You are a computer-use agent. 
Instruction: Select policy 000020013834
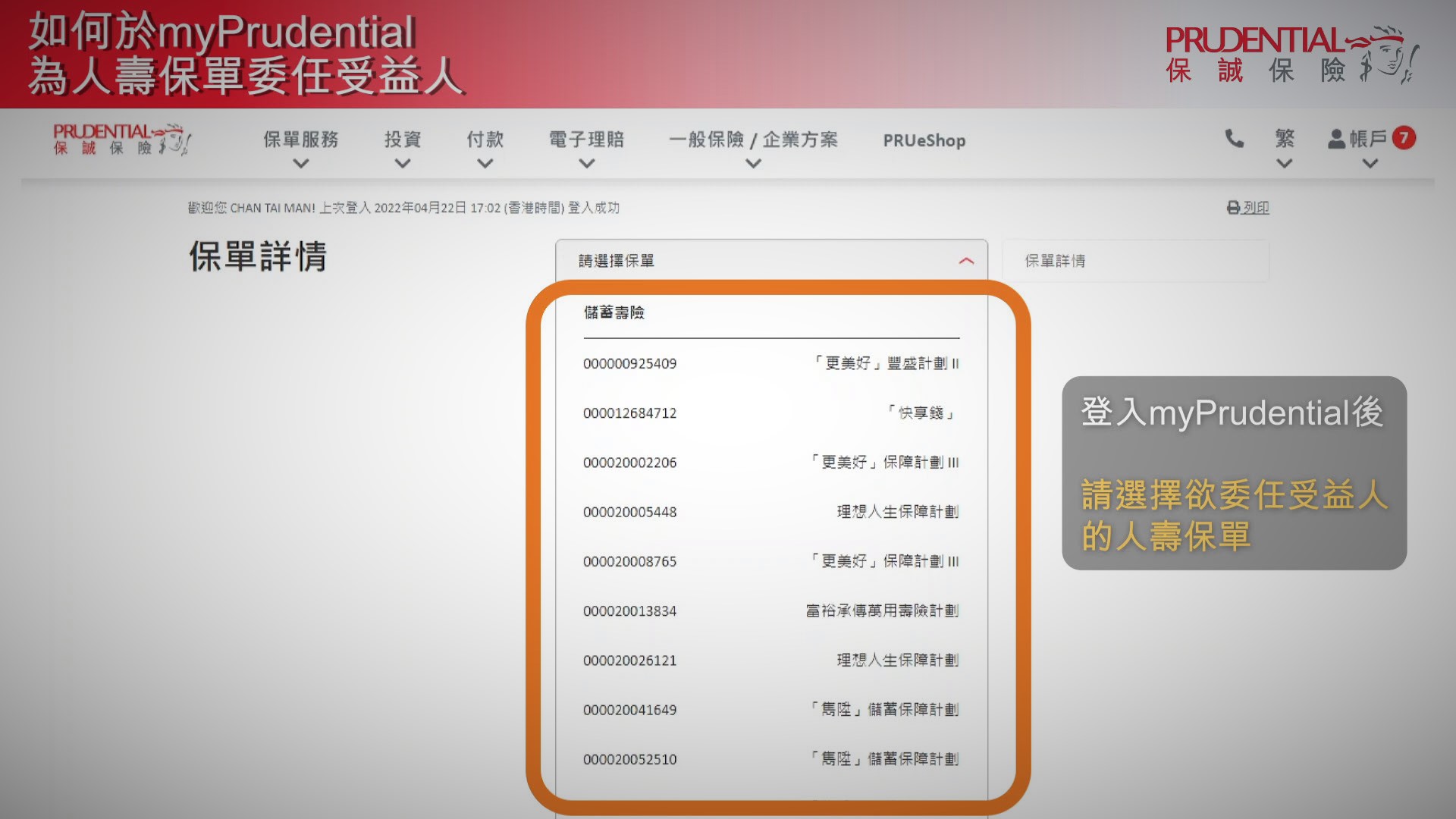(x=771, y=610)
